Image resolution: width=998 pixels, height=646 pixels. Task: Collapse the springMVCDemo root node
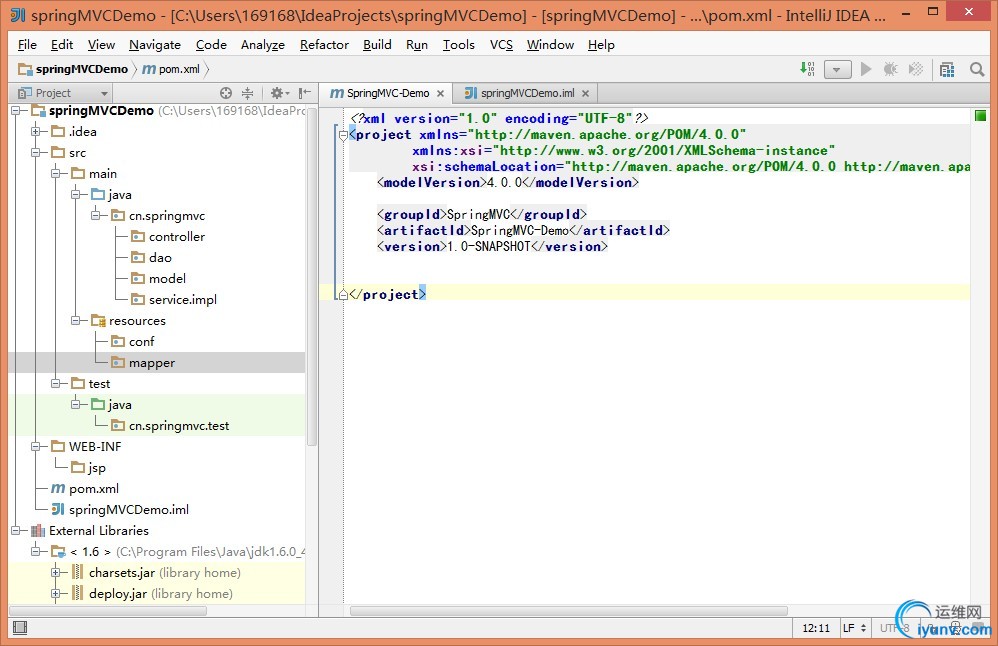click(16, 111)
